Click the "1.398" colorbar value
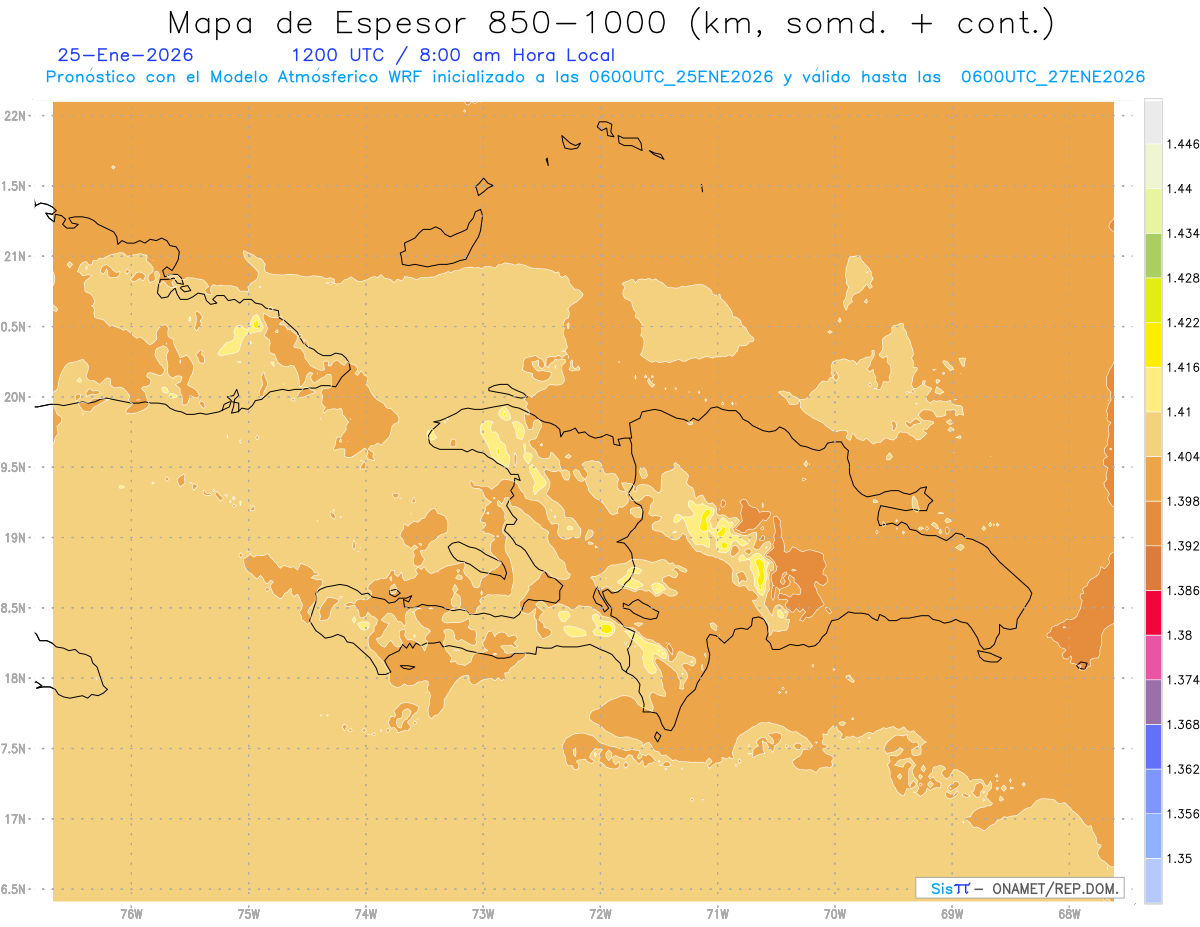This screenshot has width=1200, height=927. point(1183,501)
